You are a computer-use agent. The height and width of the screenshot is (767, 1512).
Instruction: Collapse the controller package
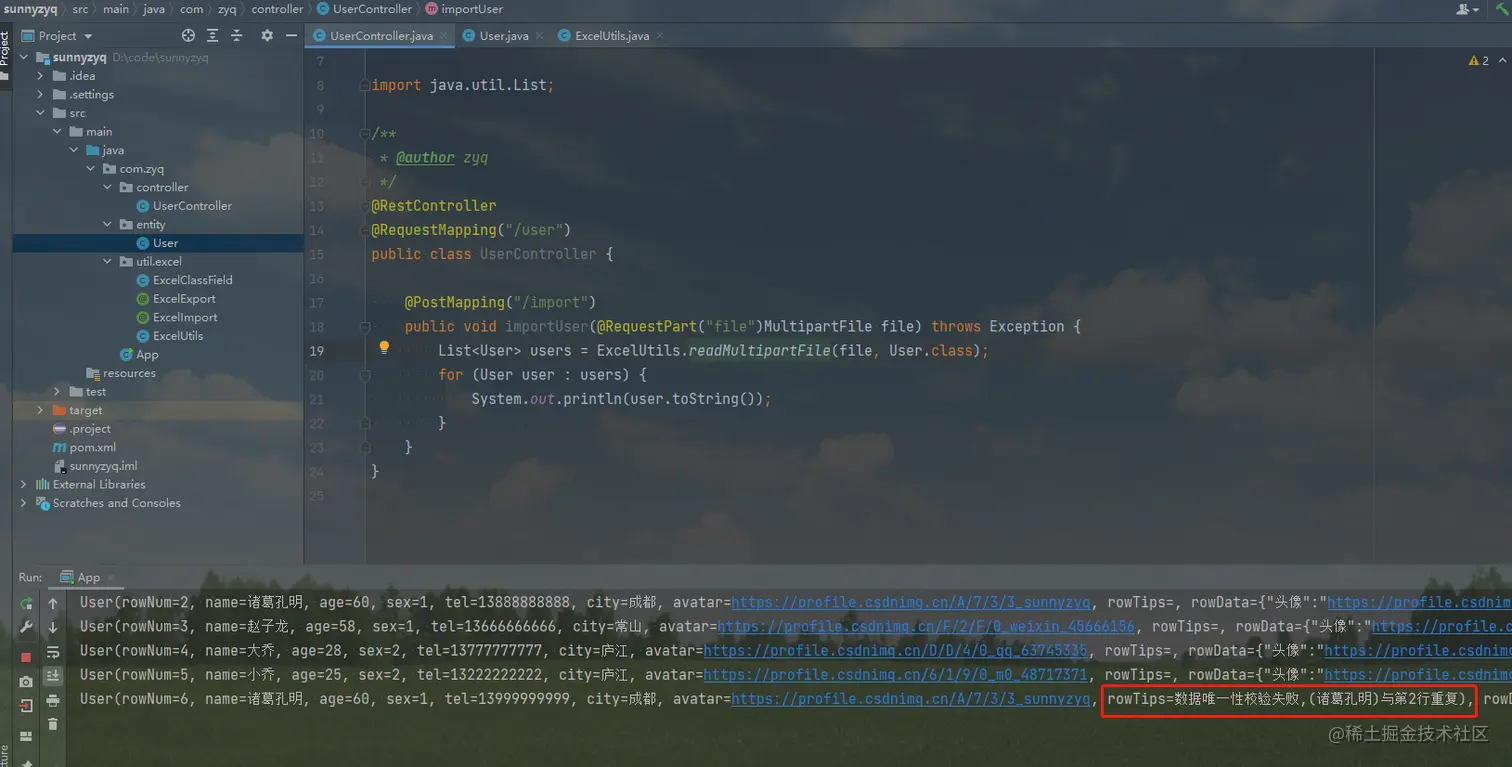[x=107, y=187]
